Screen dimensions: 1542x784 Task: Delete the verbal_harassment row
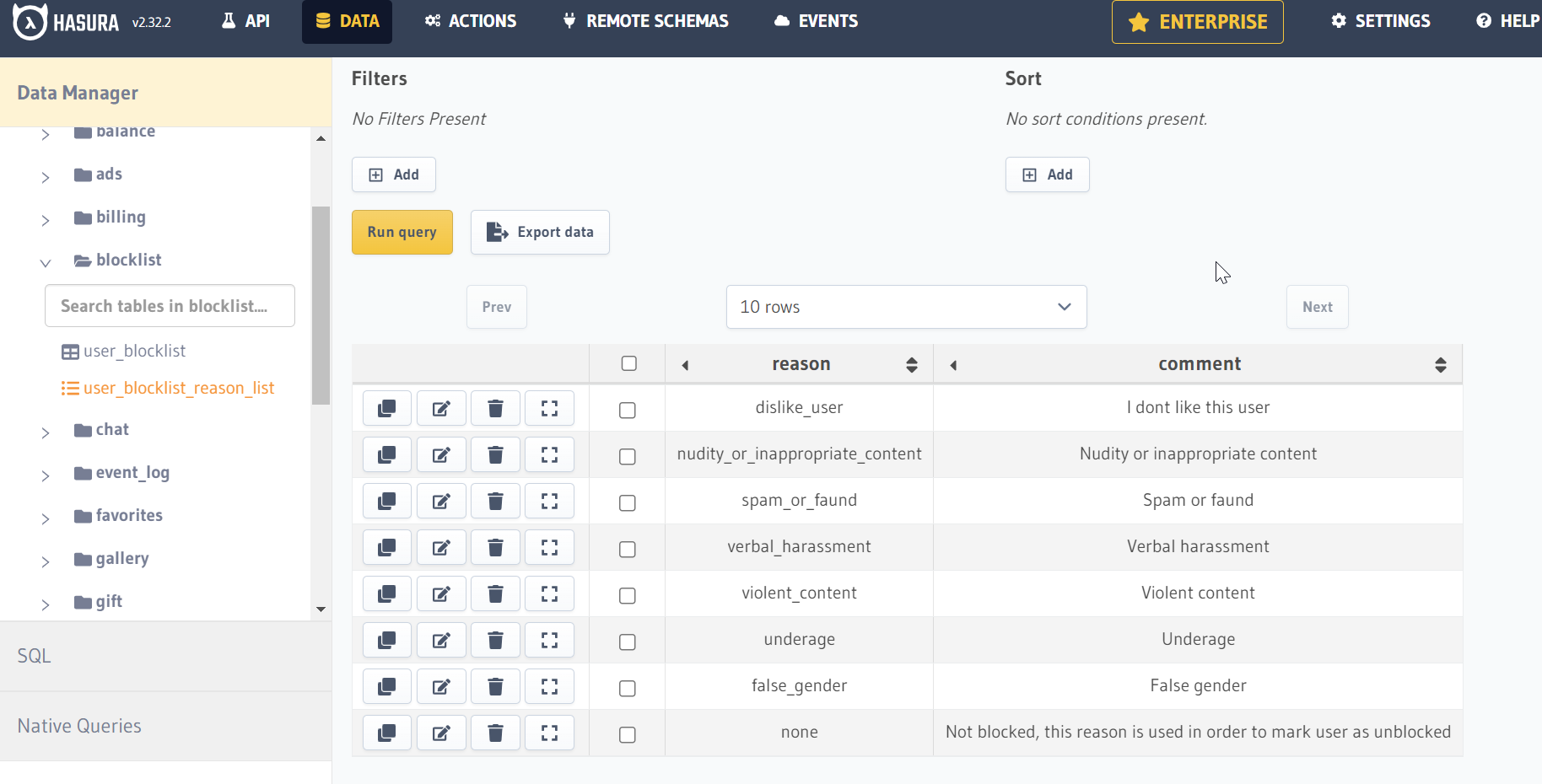click(496, 548)
